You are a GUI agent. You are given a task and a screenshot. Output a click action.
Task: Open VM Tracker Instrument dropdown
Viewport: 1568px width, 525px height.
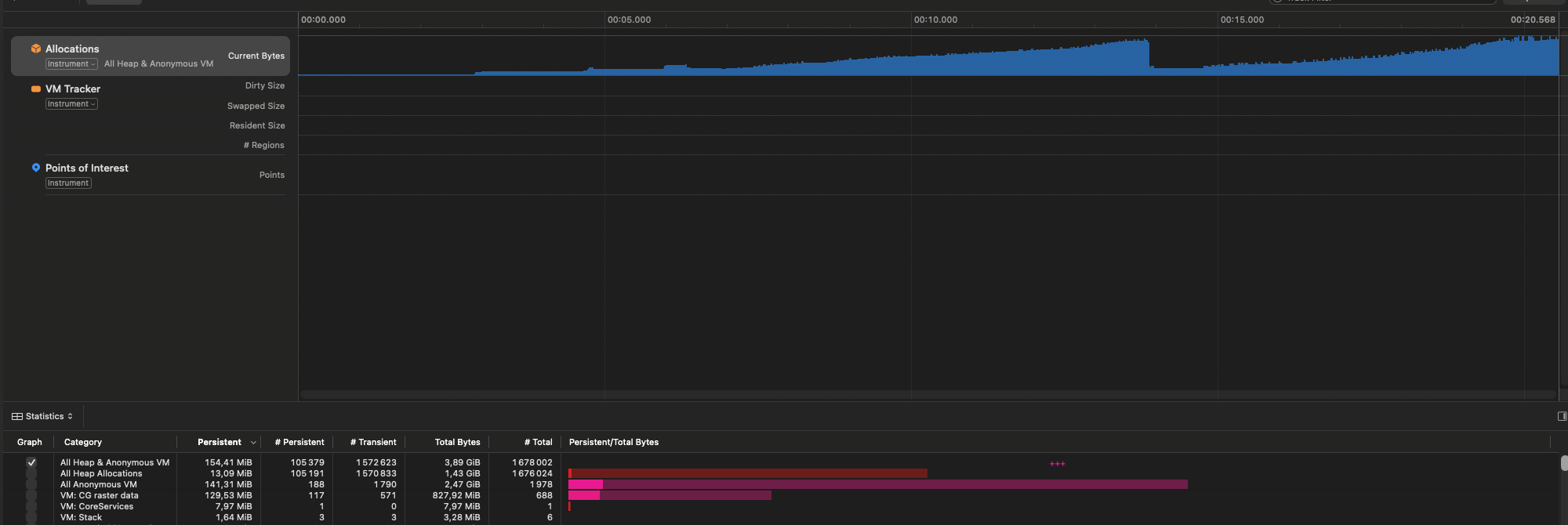click(71, 104)
